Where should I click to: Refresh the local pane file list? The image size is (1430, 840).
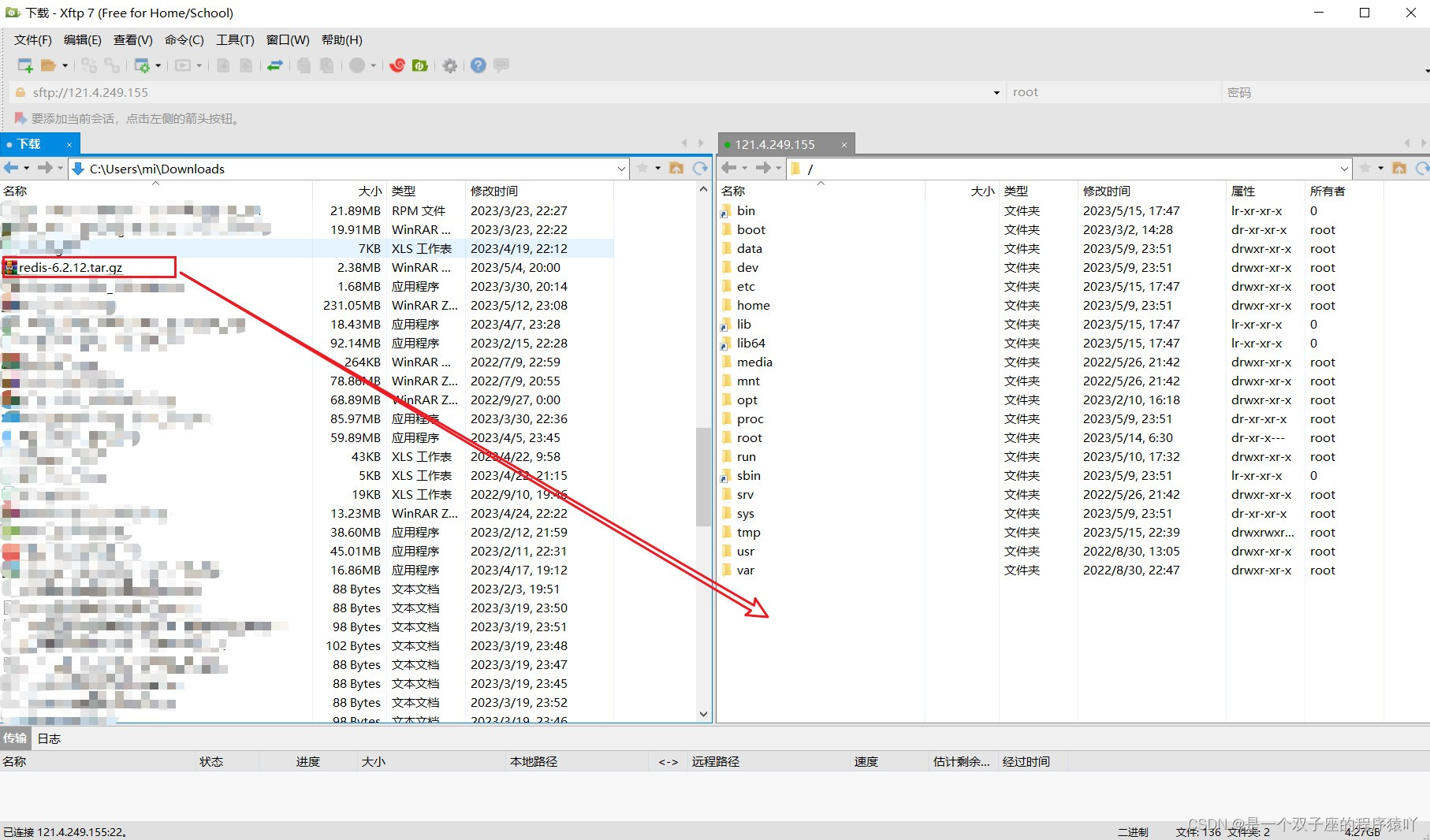(700, 168)
